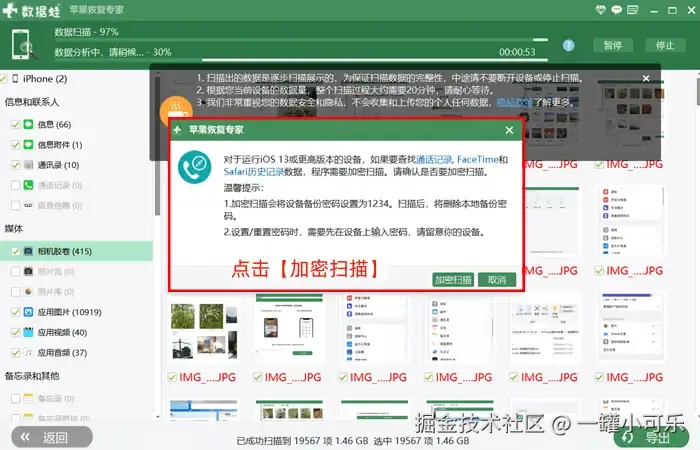
Task: Click the 加密扫描 button
Action: [x=453, y=280]
